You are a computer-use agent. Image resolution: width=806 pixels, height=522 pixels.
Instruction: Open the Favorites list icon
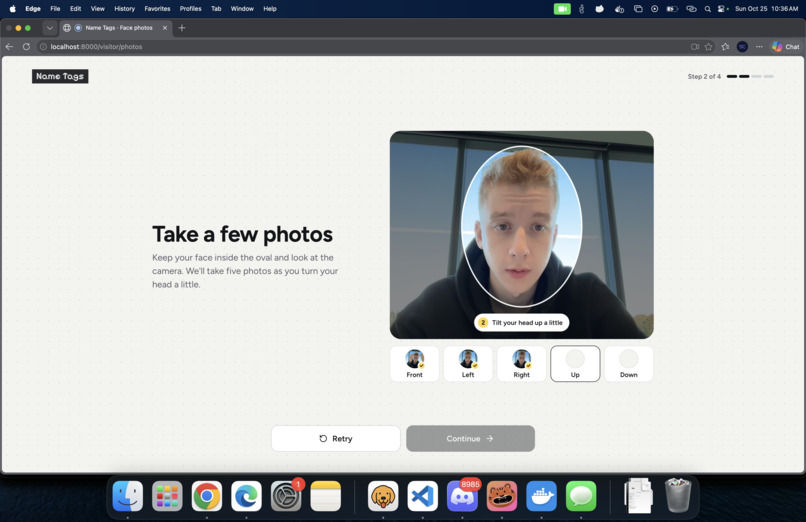(x=725, y=46)
